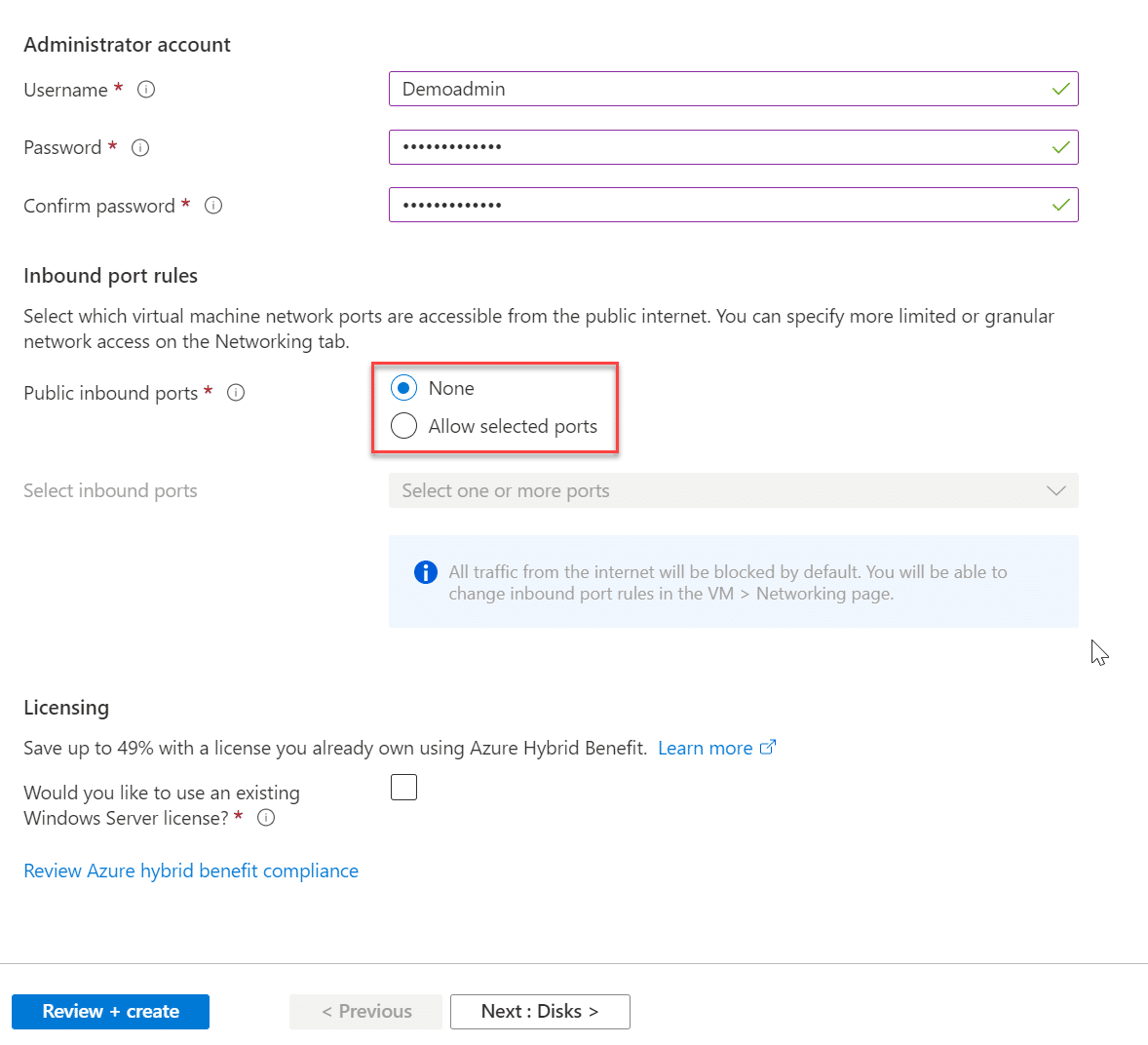Click the Administrator account heading

coord(127,45)
